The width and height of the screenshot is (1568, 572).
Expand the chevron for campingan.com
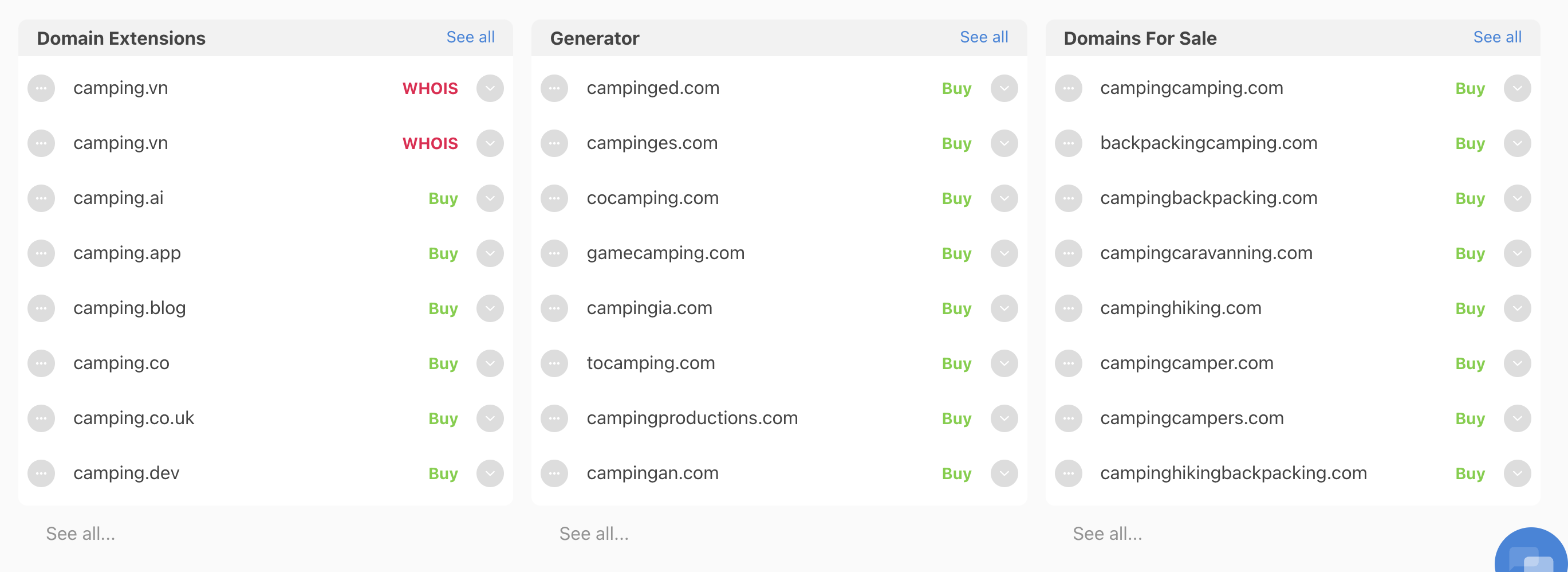1004,473
